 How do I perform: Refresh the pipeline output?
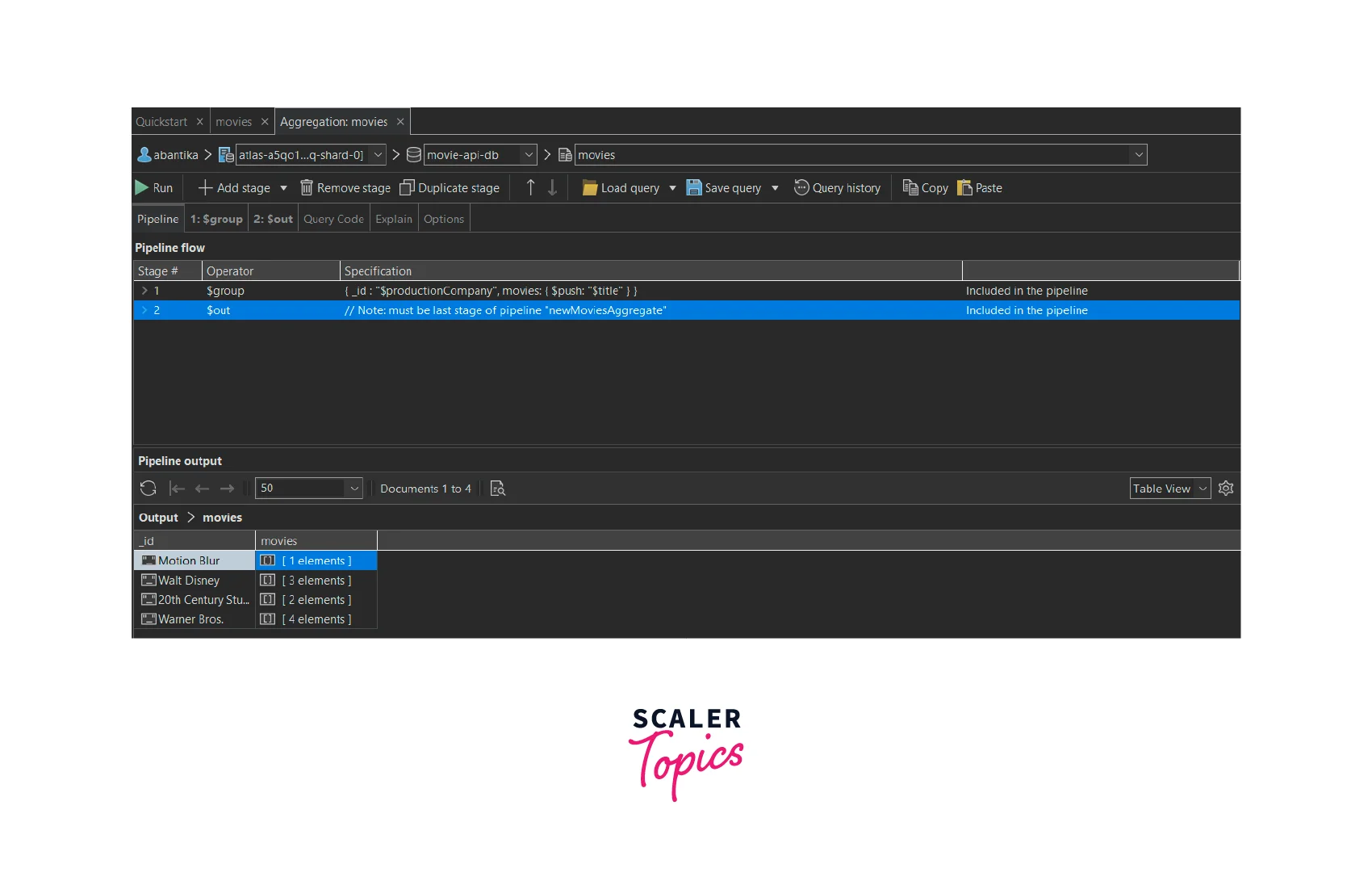pos(148,489)
